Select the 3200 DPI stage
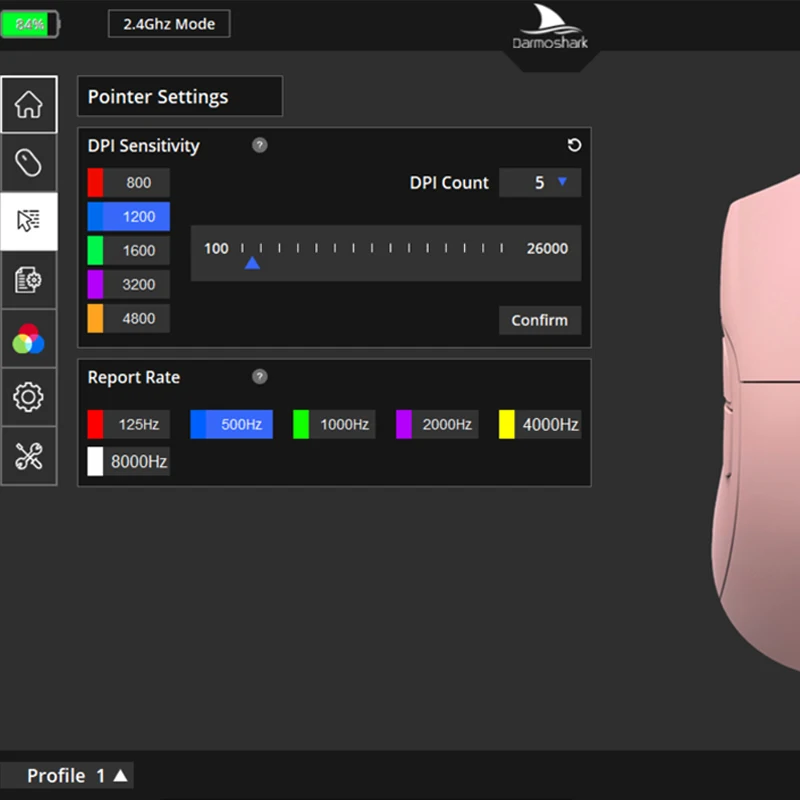Image resolution: width=800 pixels, height=800 pixels. [129, 284]
